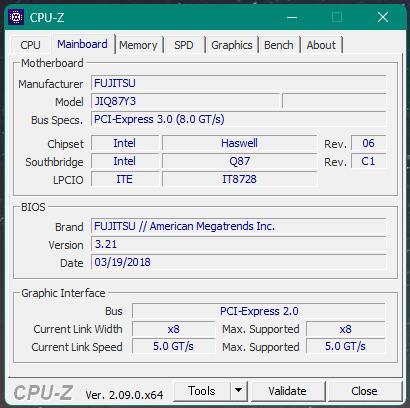Image resolution: width=410 pixels, height=408 pixels.
Task: Click the Model field JIQ87Y3
Action: tap(185, 101)
